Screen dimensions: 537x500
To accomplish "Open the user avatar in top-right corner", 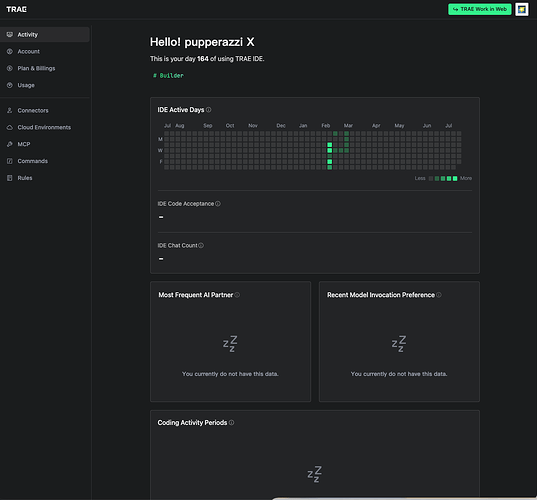I will 522,9.
